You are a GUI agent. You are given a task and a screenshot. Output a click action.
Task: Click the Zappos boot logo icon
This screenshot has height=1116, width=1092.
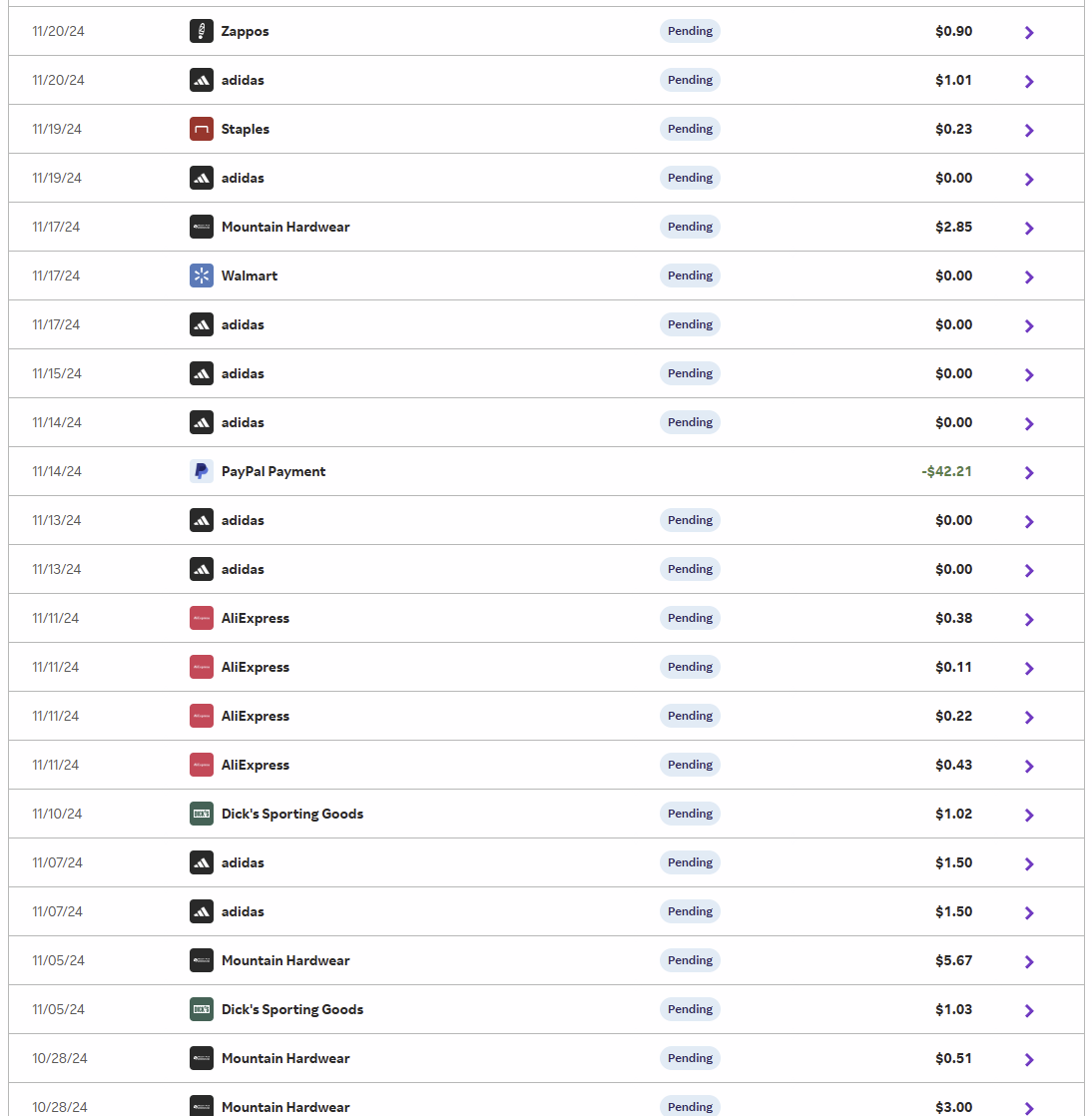pyautogui.click(x=202, y=31)
